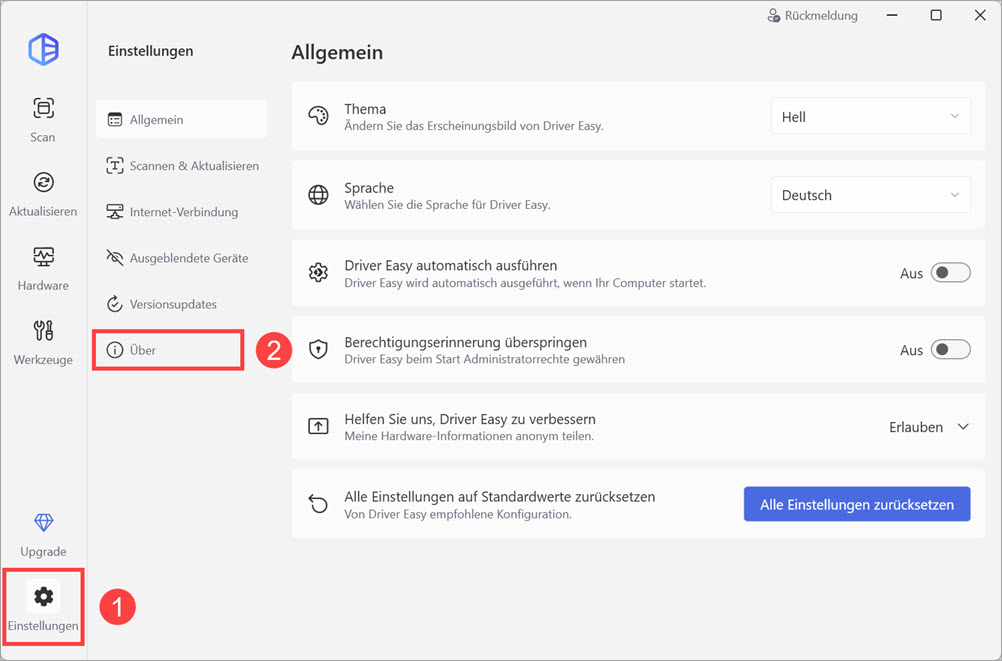Click text 'Ändern Sie das Erscheinungsbild von Driver Easy.'

pyautogui.click(x=474, y=126)
